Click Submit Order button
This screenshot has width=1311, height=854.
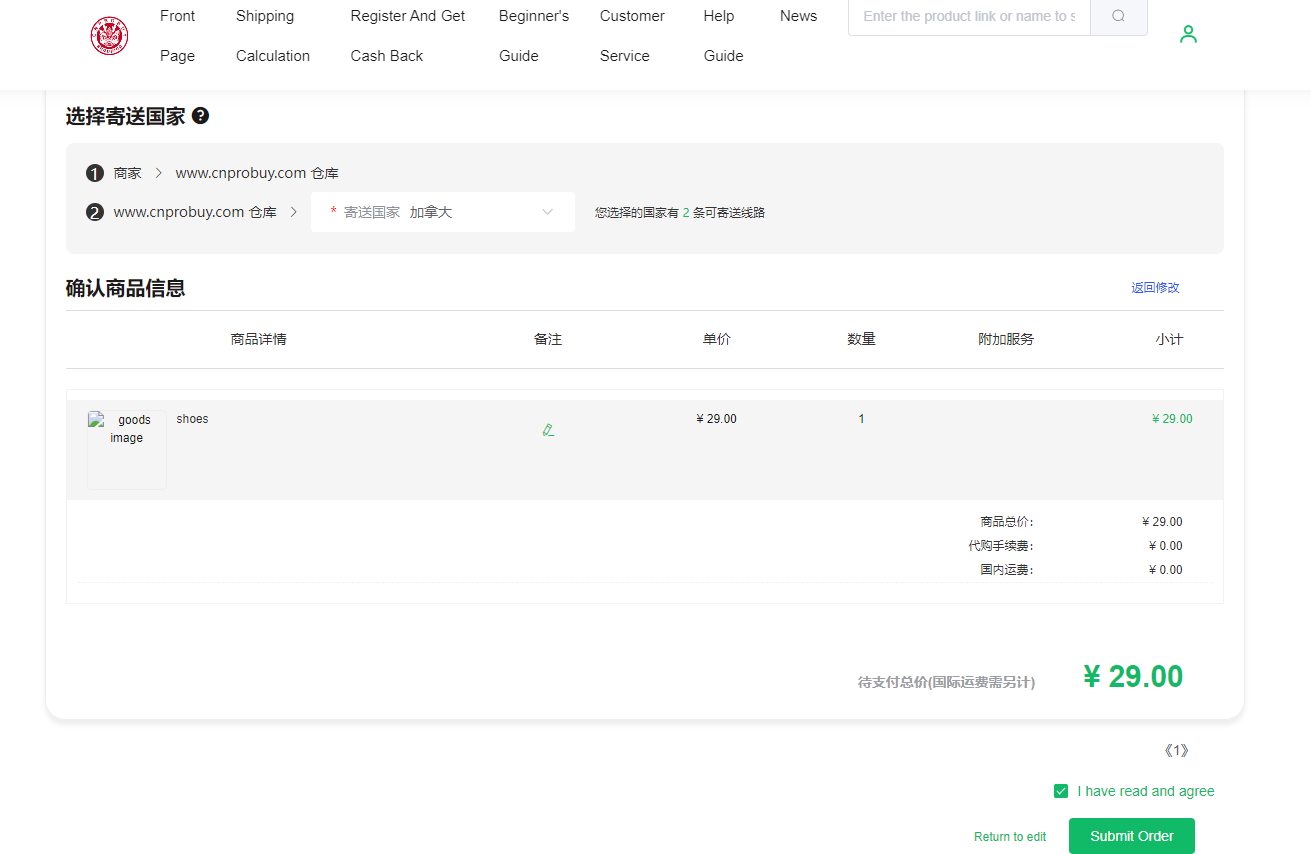(x=1132, y=836)
